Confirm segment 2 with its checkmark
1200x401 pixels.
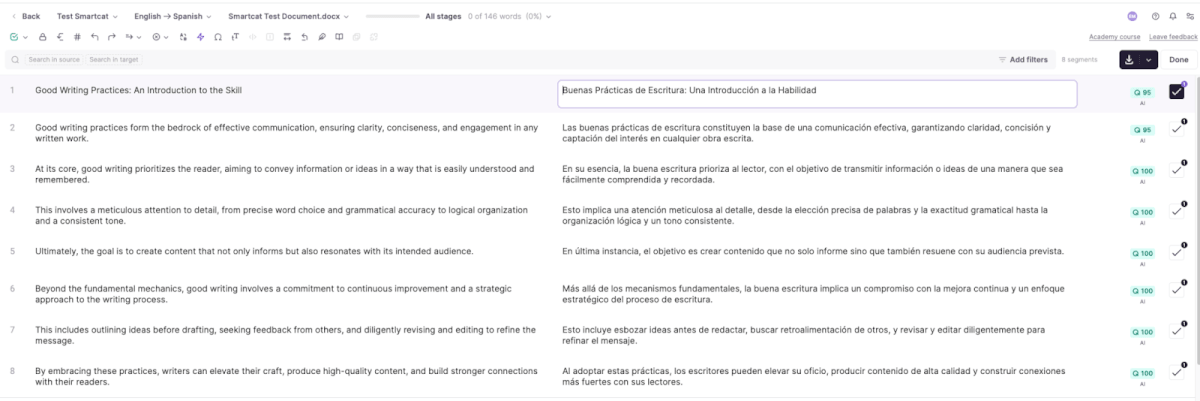(1177, 129)
